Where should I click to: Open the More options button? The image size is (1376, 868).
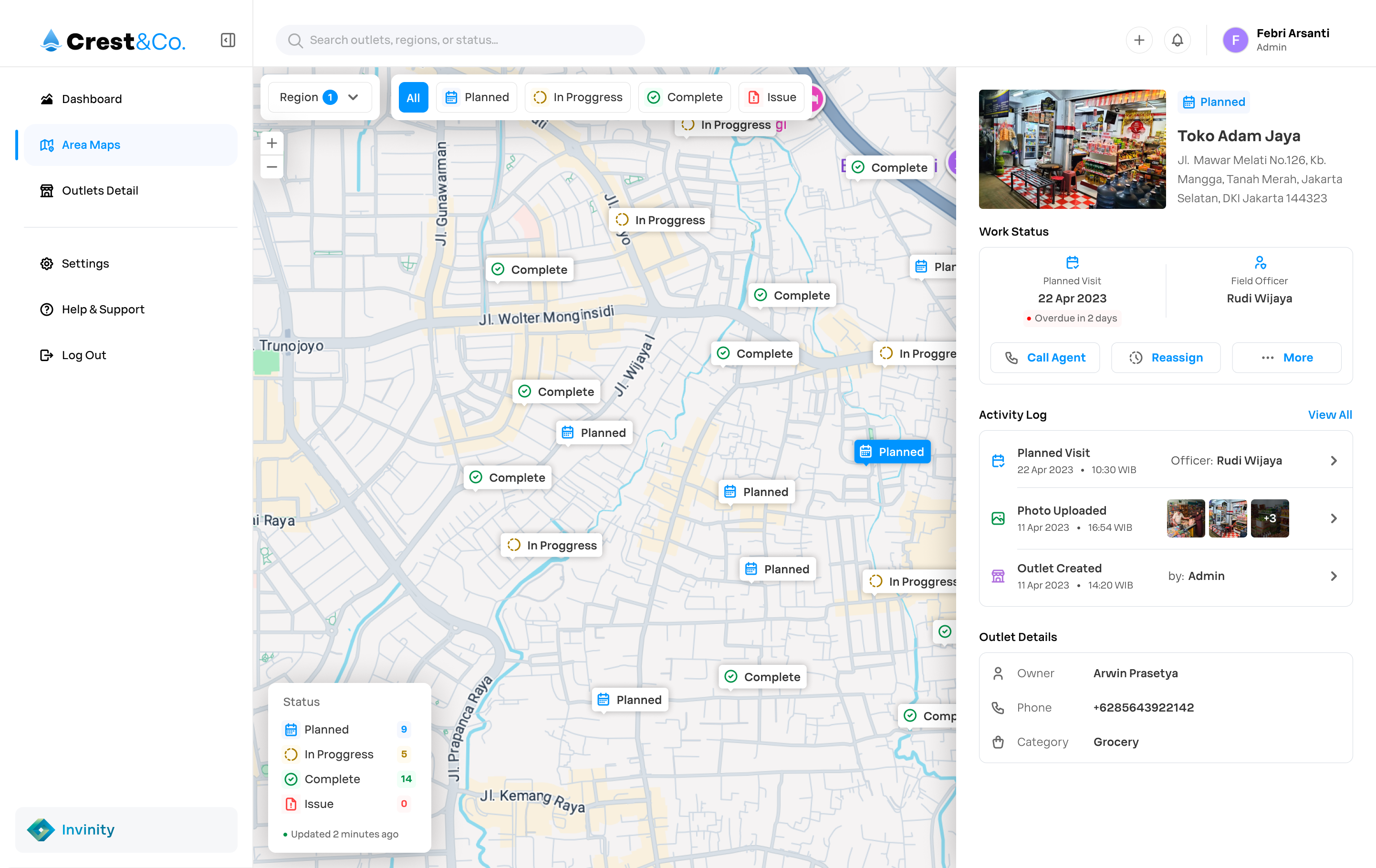pos(1286,358)
